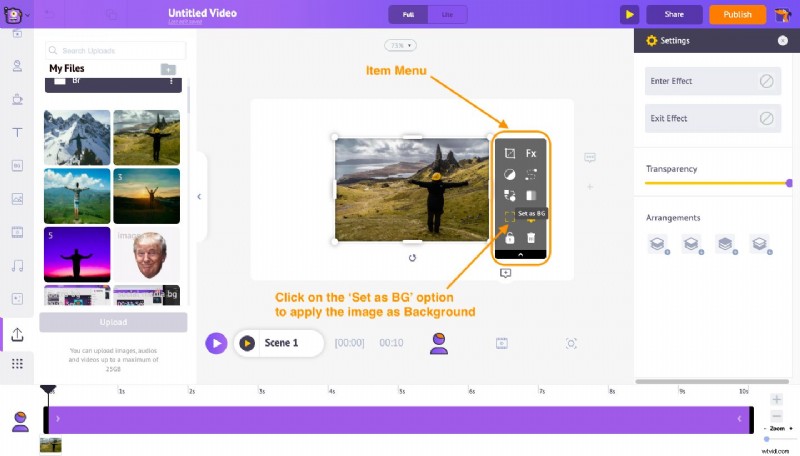Open the character timeline avatar icon
Viewport: 800px width, 456px height.
439,343
